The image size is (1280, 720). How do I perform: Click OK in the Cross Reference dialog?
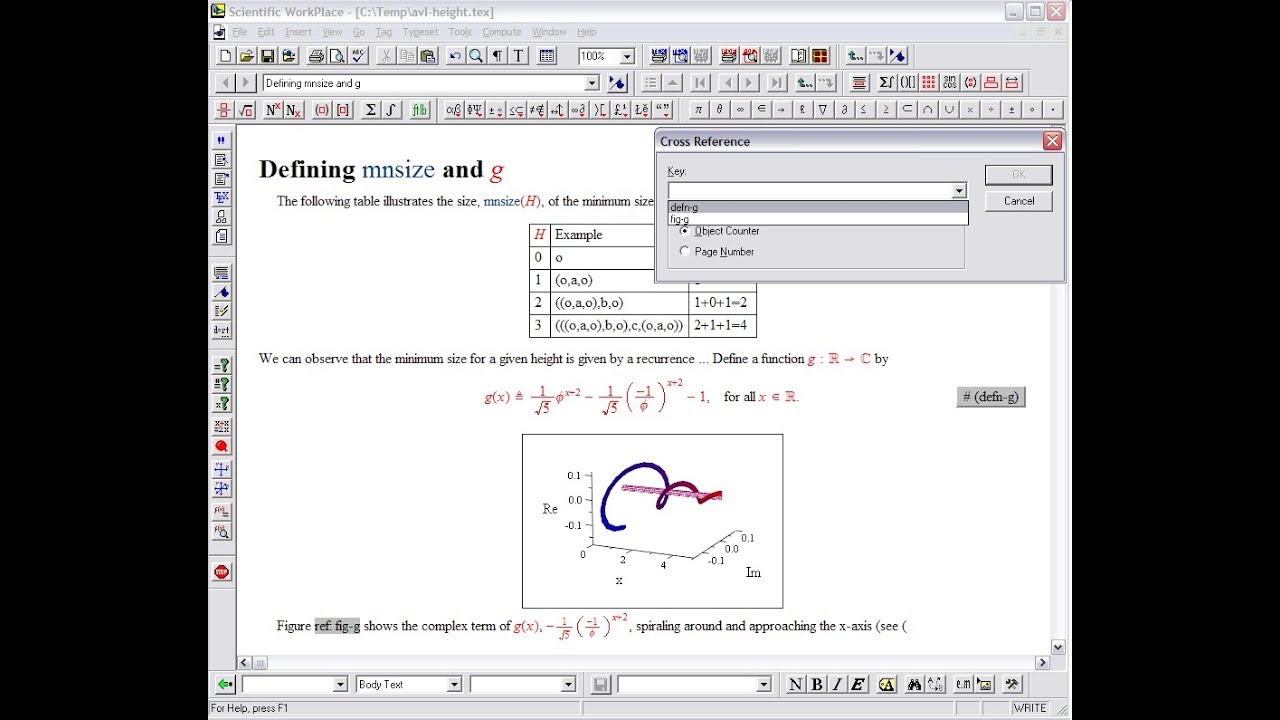point(1019,175)
